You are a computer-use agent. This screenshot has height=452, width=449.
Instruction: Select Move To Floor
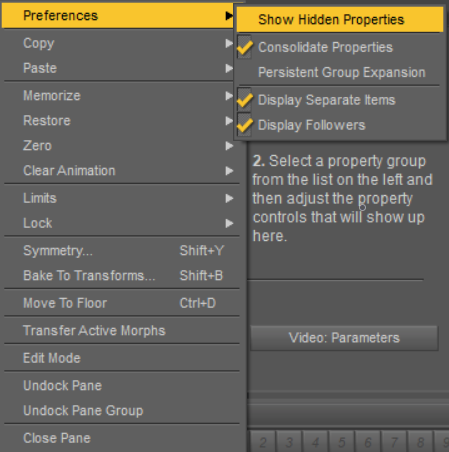pyautogui.click(x=121, y=303)
